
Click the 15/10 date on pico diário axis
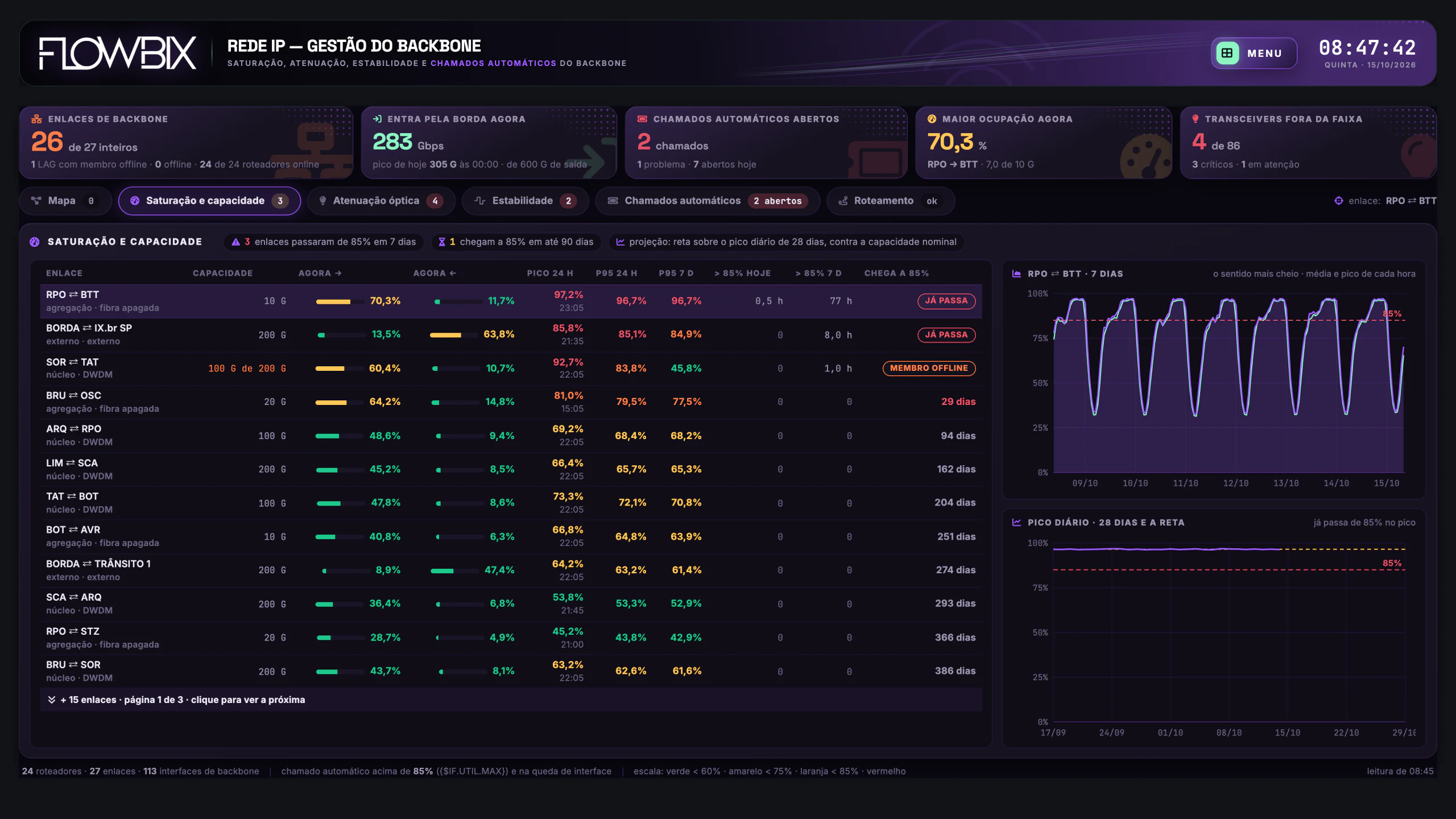[x=1287, y=733]
